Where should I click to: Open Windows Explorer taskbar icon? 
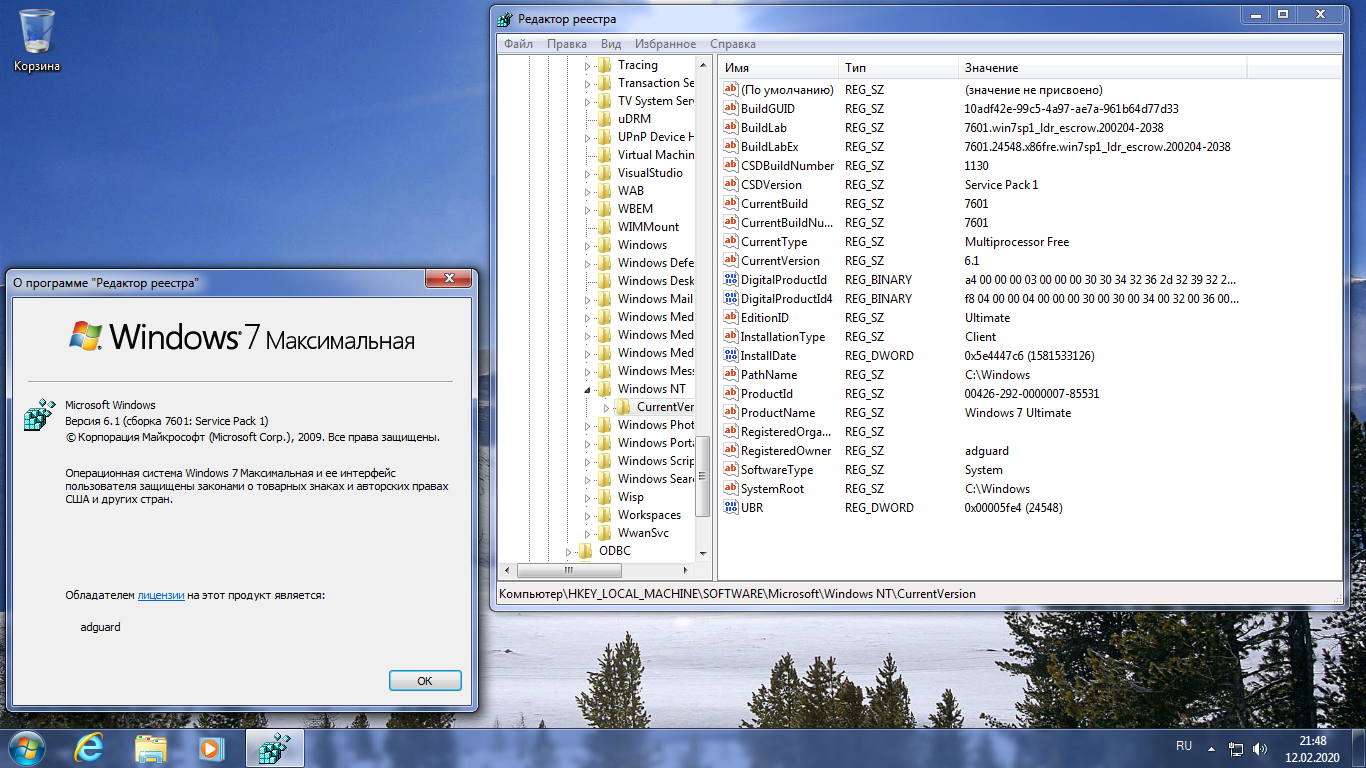pyautogui.click(x=151, y=748)
